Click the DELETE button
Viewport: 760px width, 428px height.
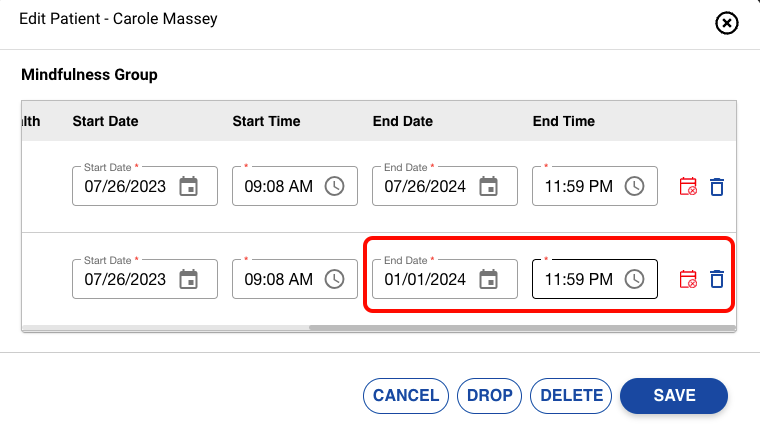571,395
